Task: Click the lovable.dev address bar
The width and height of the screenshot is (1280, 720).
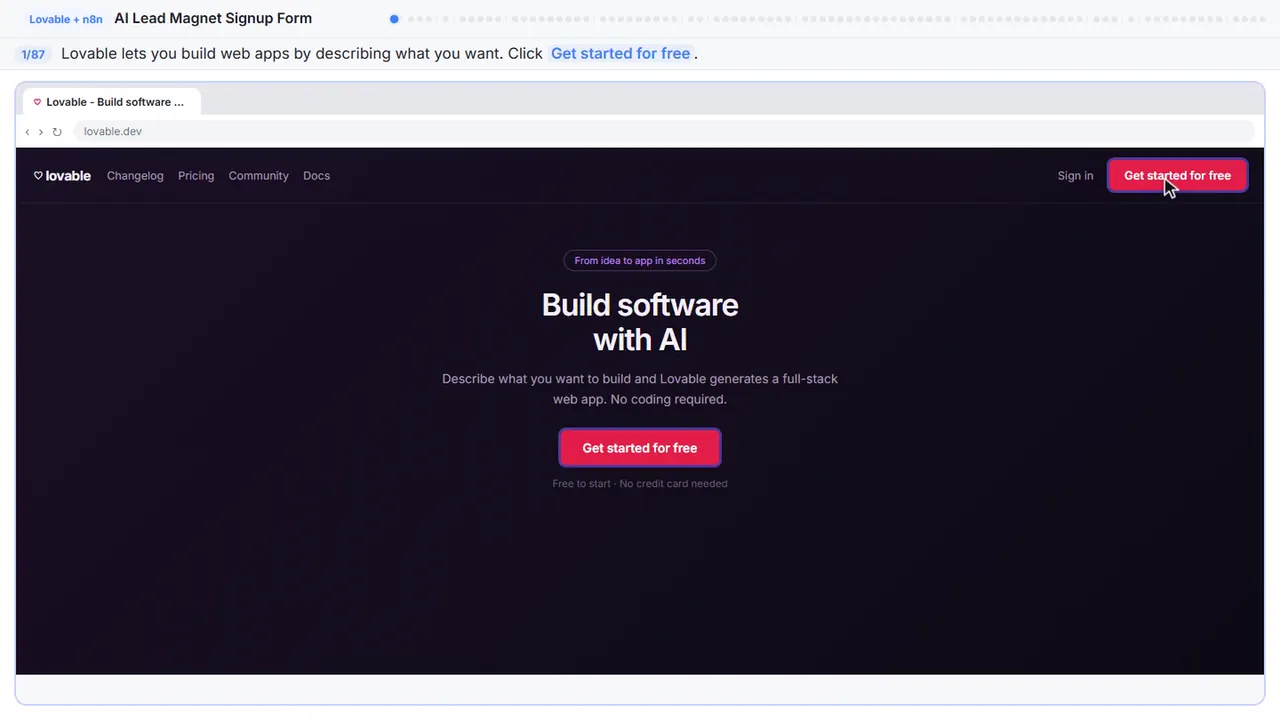Action: point(664,132)
